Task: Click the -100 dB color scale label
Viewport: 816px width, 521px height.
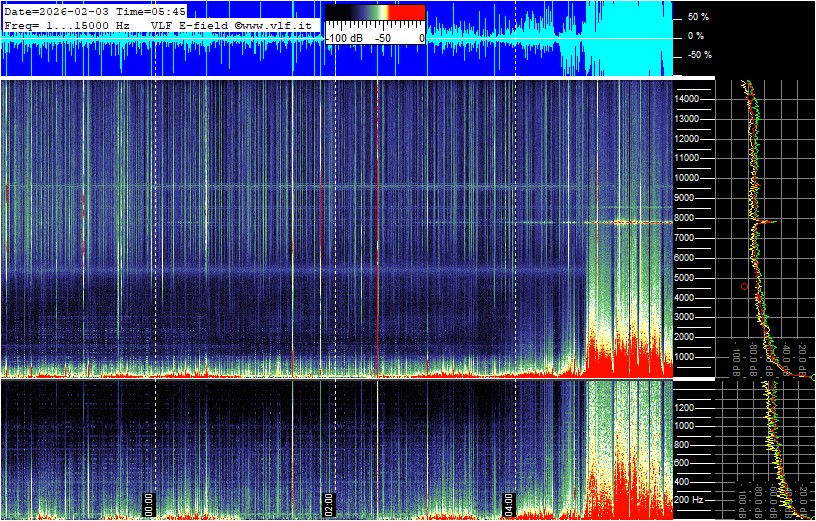Action: click(346, 37)
